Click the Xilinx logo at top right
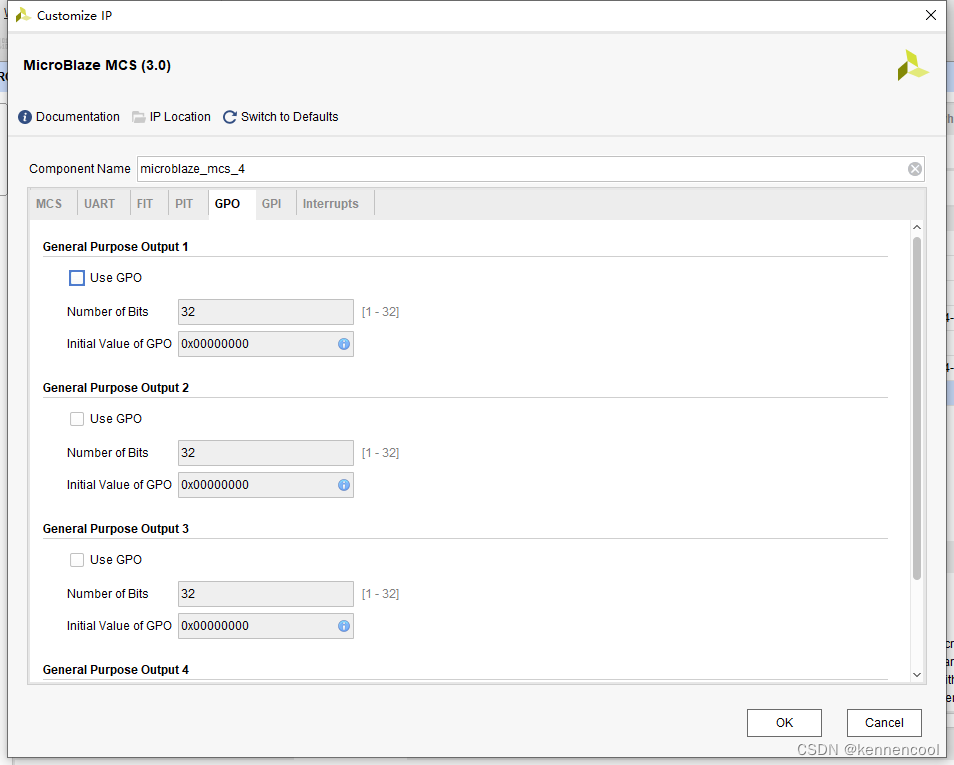 click(912, 65)
